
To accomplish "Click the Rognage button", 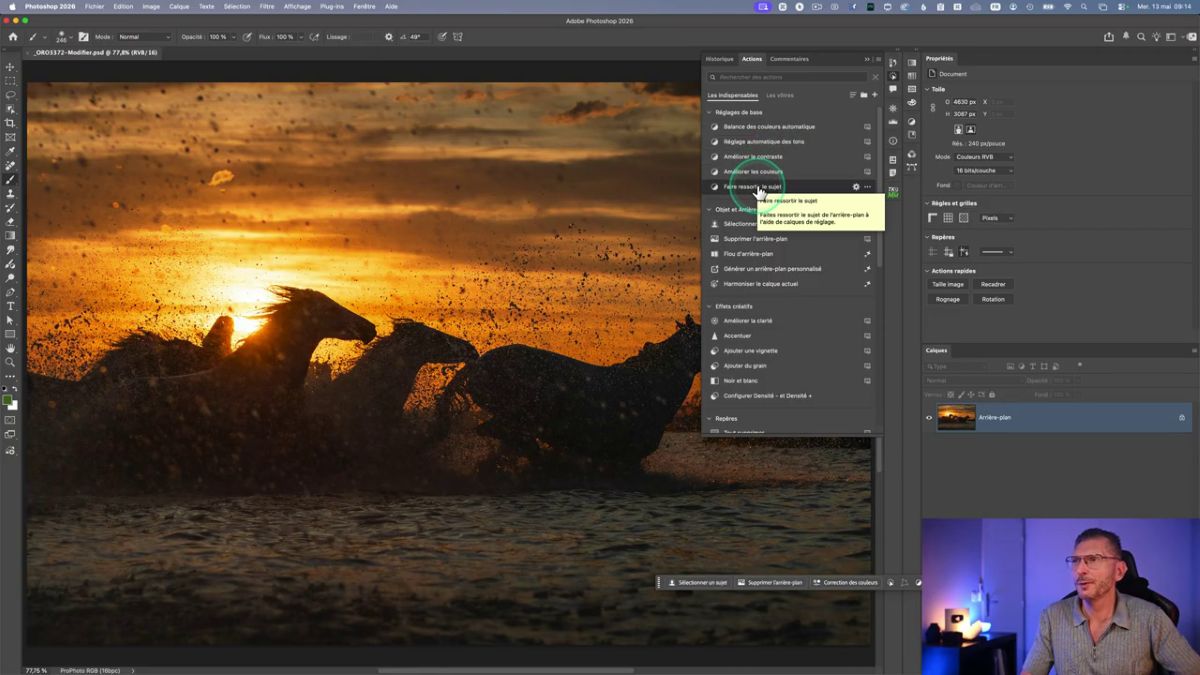I will (948, 299).
